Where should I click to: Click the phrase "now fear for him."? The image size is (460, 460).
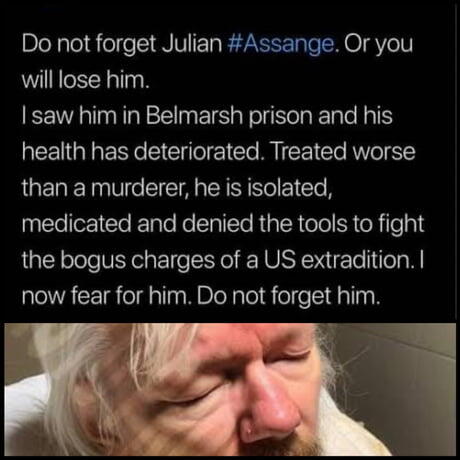tap(107, 296)
